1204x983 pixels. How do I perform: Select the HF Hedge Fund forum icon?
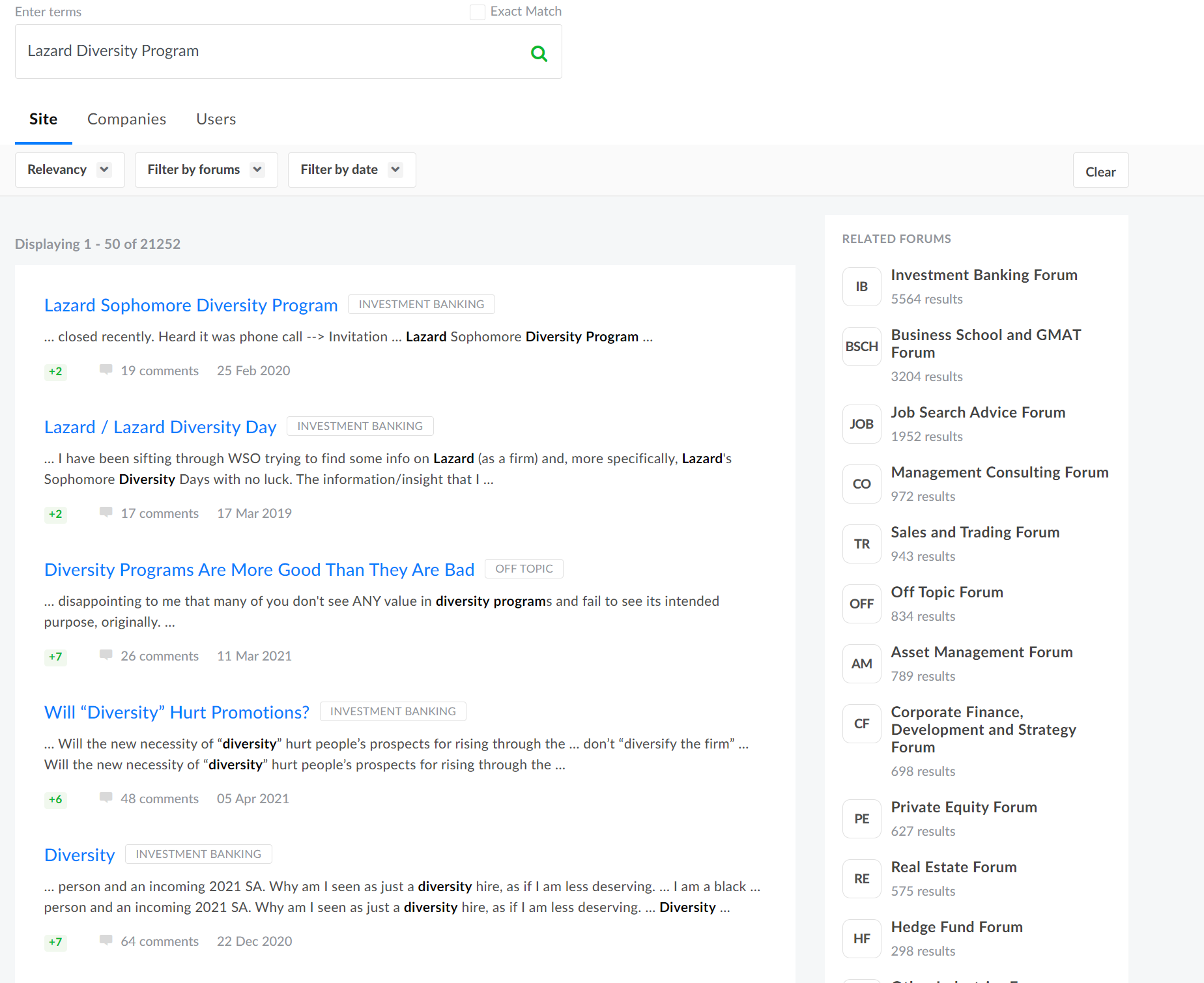pyautogui.click(x=861, y=939)
